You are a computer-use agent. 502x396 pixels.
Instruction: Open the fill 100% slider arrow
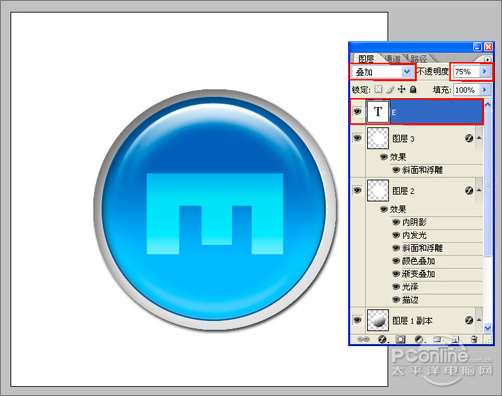coord(484,90)
